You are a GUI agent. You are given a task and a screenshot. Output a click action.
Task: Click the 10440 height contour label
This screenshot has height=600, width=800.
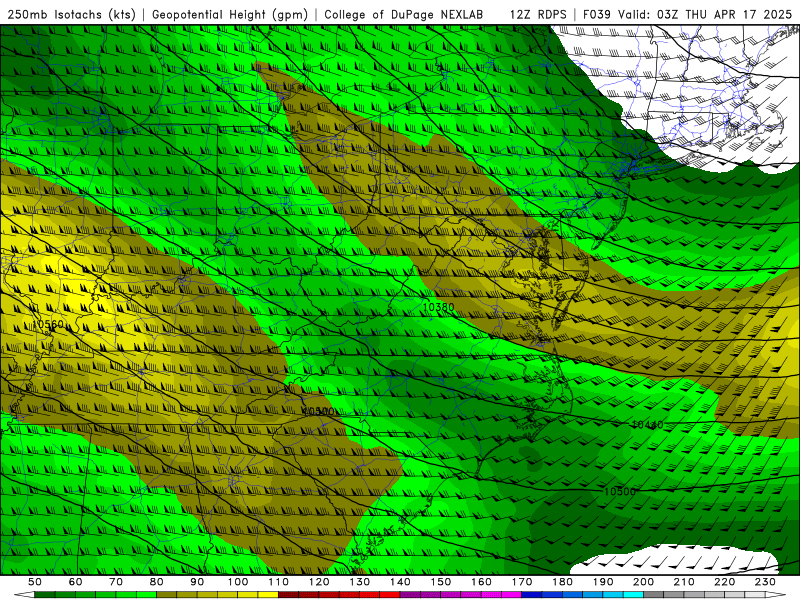point(647,424)
